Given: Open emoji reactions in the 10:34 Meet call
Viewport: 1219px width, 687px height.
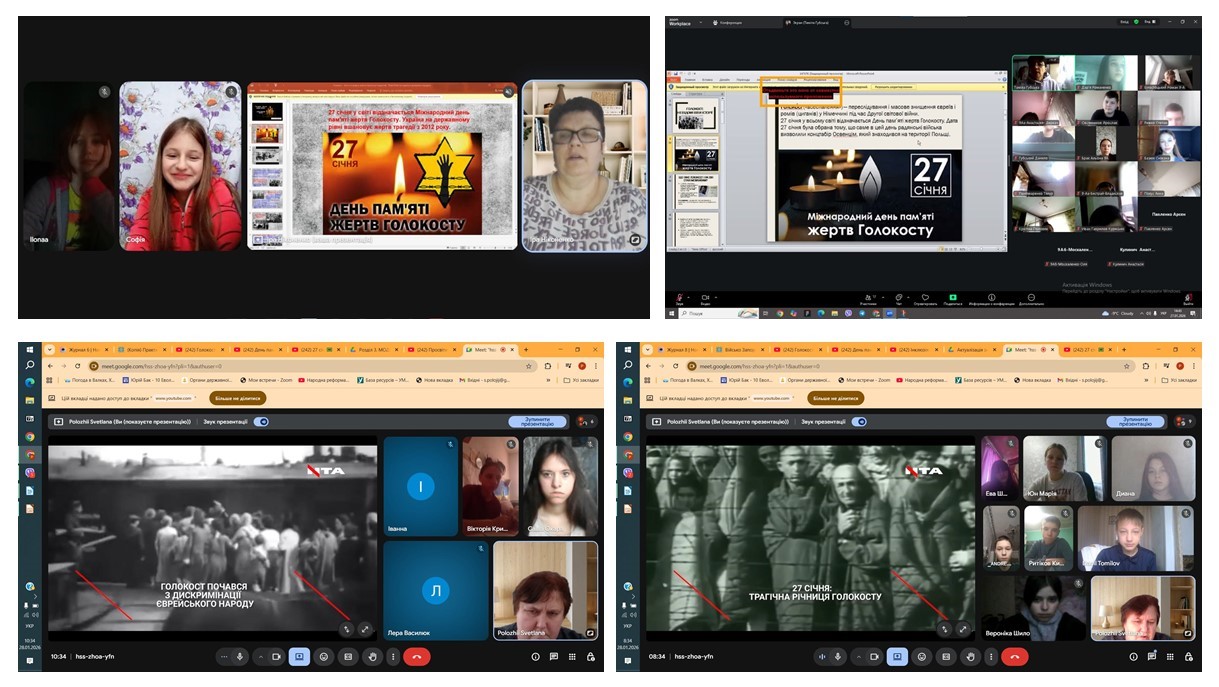Looking at the screenshot, I should [x=324, y=657].
